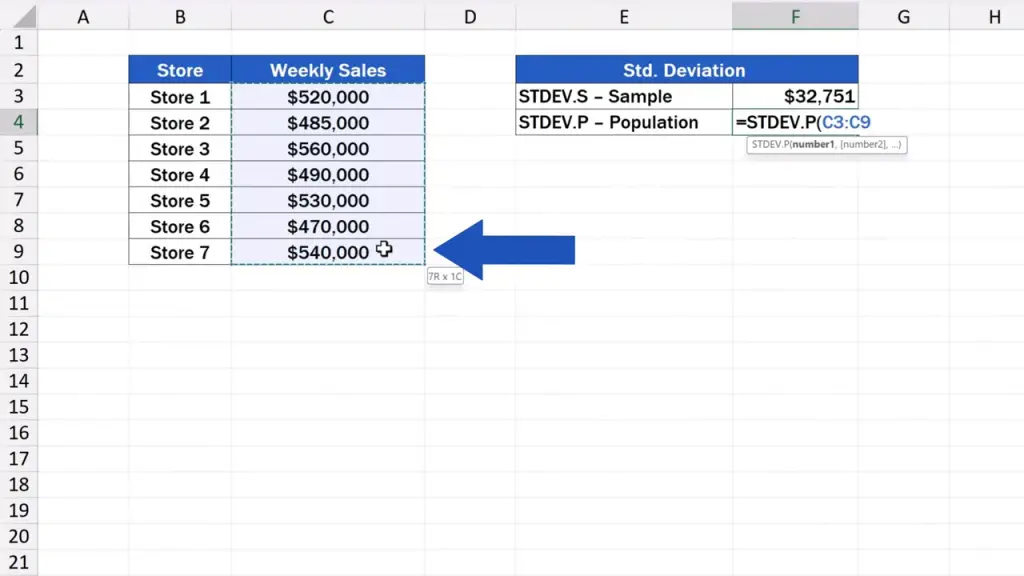
Task: Click the STDEV.P – Population label cell
Action: coord(623,123)
